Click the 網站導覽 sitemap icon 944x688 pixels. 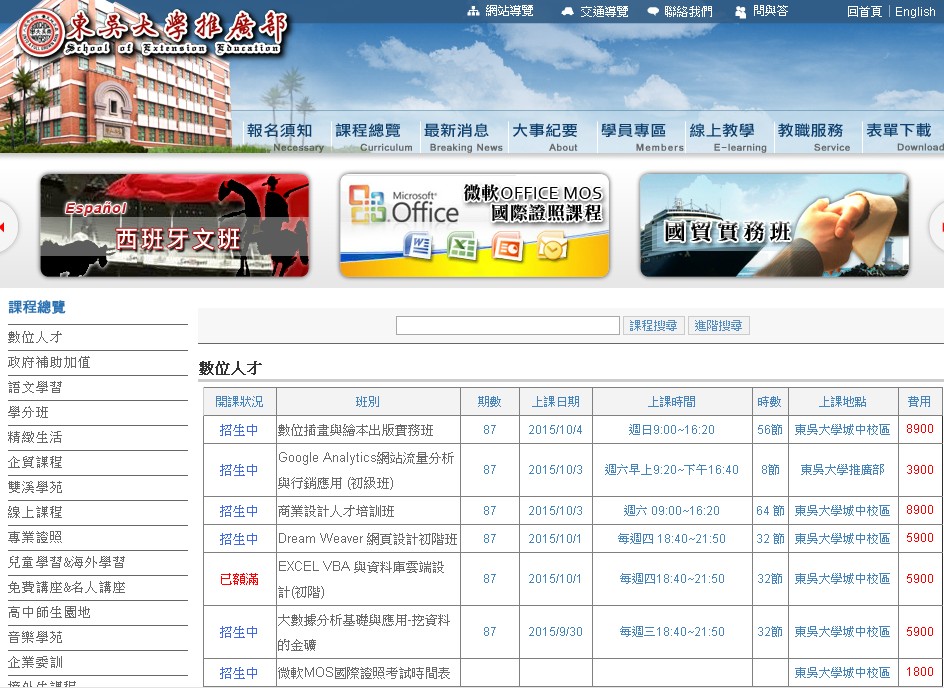[473, 11]
